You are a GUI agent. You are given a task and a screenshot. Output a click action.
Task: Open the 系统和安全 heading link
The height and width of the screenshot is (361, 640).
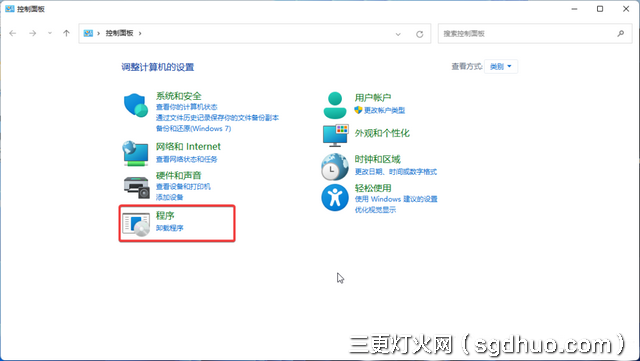point(179,96)
